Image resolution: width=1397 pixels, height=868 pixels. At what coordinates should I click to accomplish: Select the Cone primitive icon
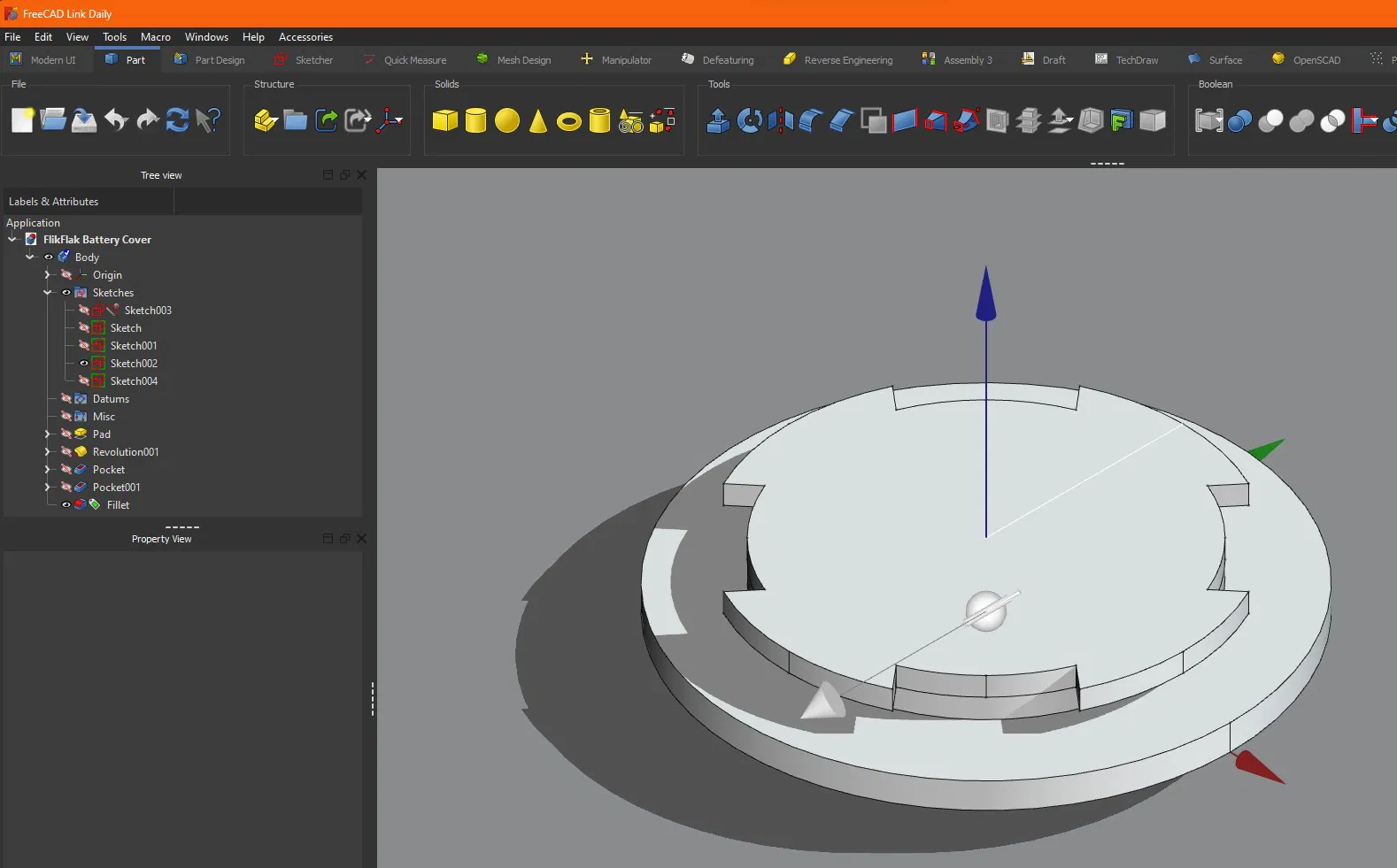[x=537, y=121]
